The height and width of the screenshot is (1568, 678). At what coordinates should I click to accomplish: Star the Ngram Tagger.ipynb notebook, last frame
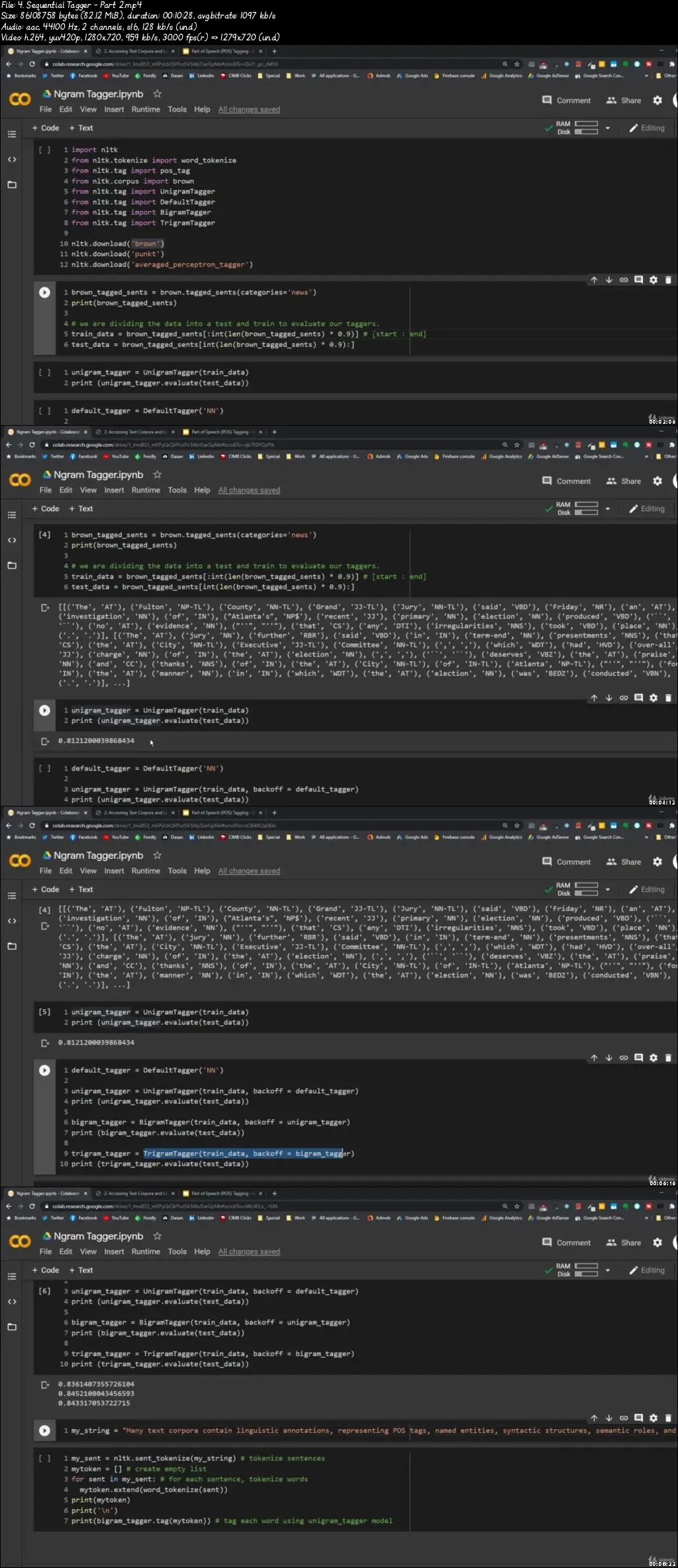(x=157, y=1236)
